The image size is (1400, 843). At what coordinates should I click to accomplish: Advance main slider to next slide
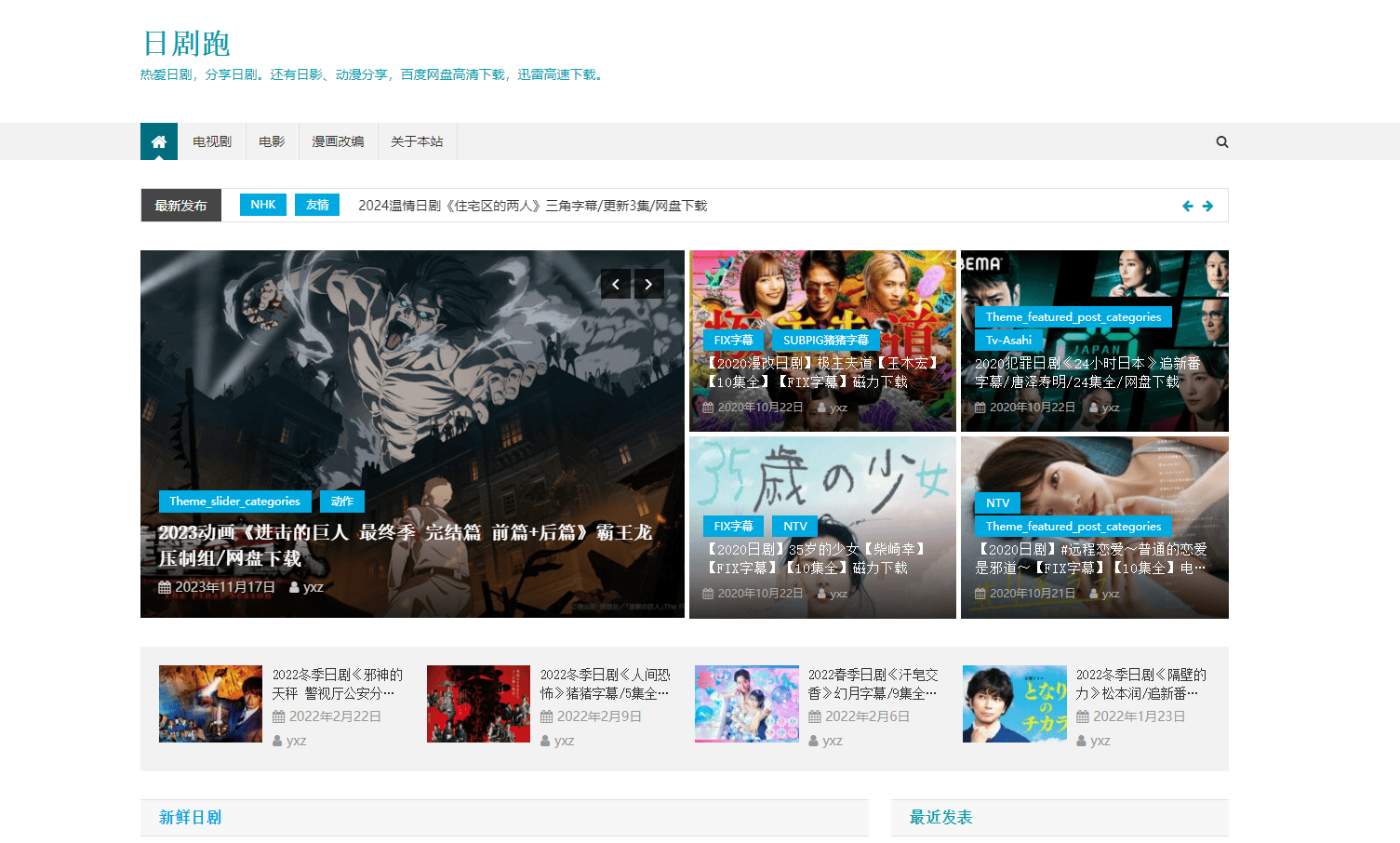click(x=649, y=284)
